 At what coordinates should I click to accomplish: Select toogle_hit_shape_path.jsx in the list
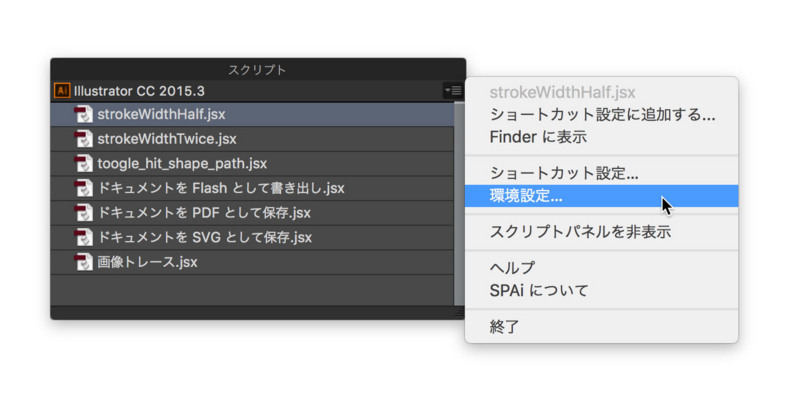tap(252, 163)
